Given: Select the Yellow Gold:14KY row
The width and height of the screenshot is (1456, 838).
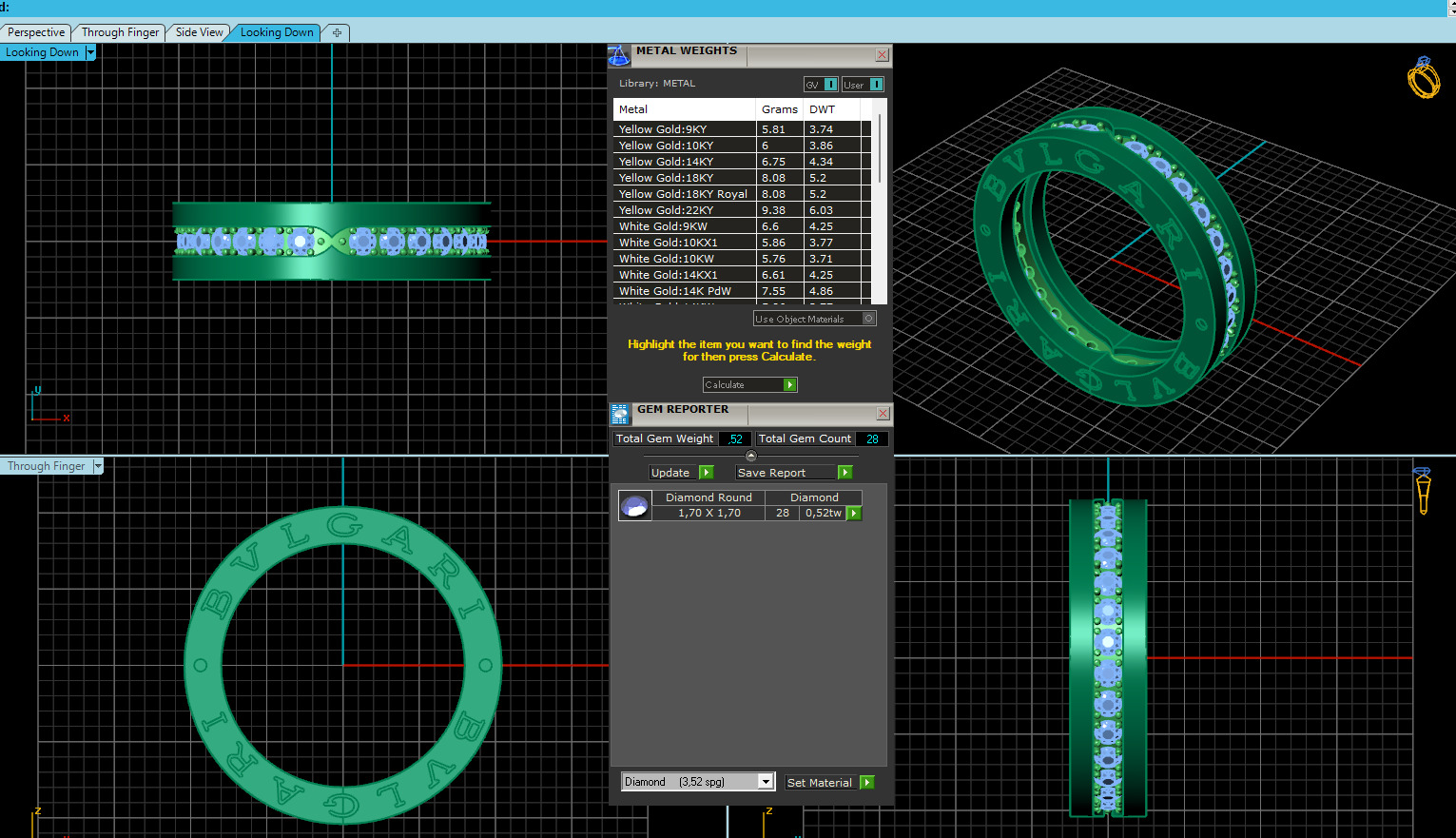Looking at the screenshot, I should (x=742, y=162).
